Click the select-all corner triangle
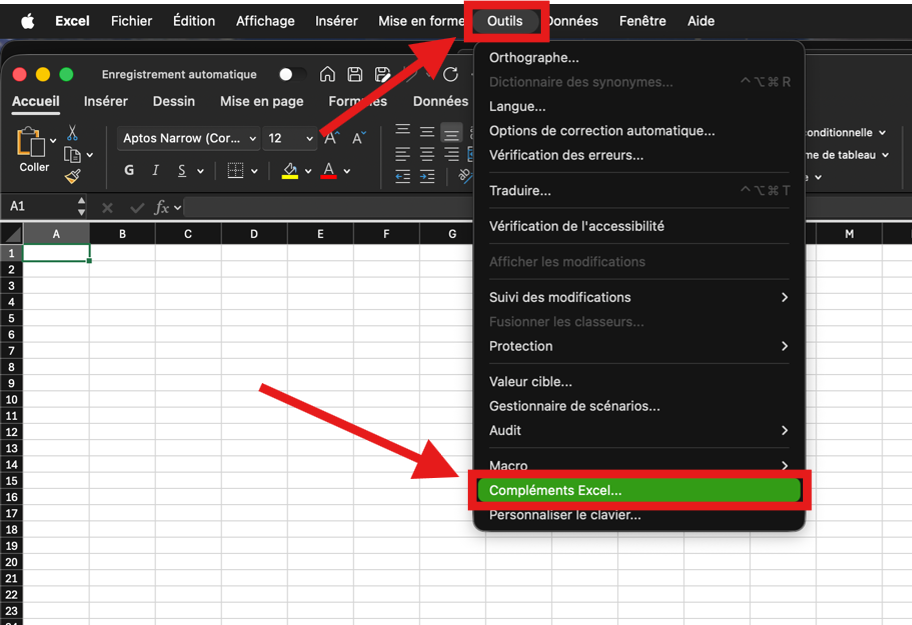912x625 pixels. pyautogui.click(x=12, y=234)
